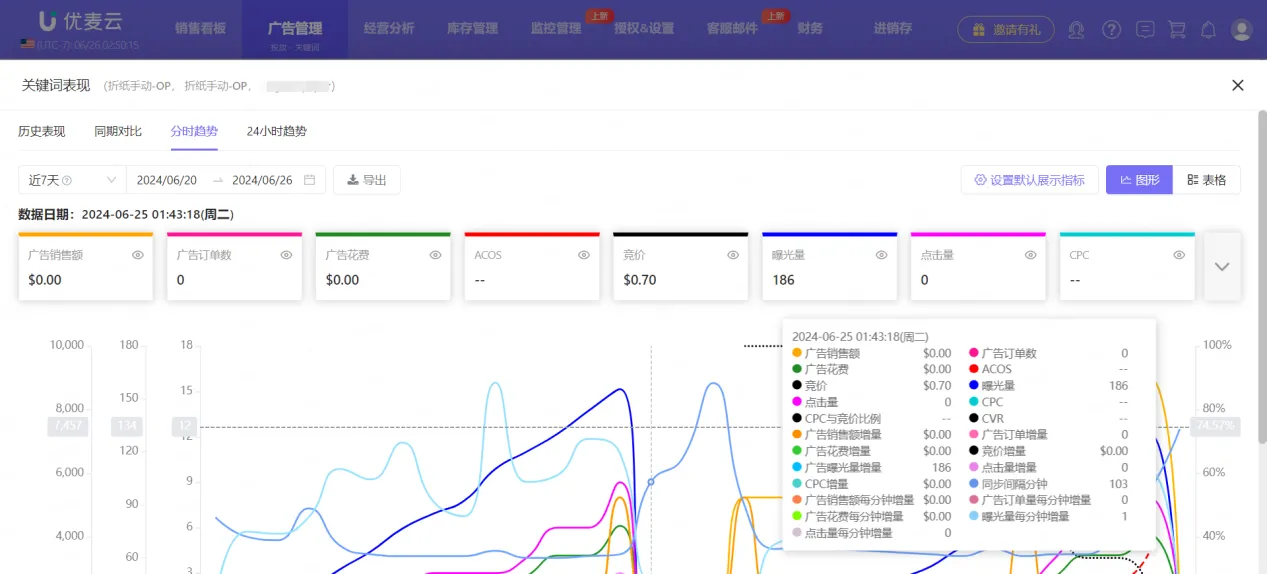Open 监控管理 menu
The image size is (1267, 574).
pos(556,29)
